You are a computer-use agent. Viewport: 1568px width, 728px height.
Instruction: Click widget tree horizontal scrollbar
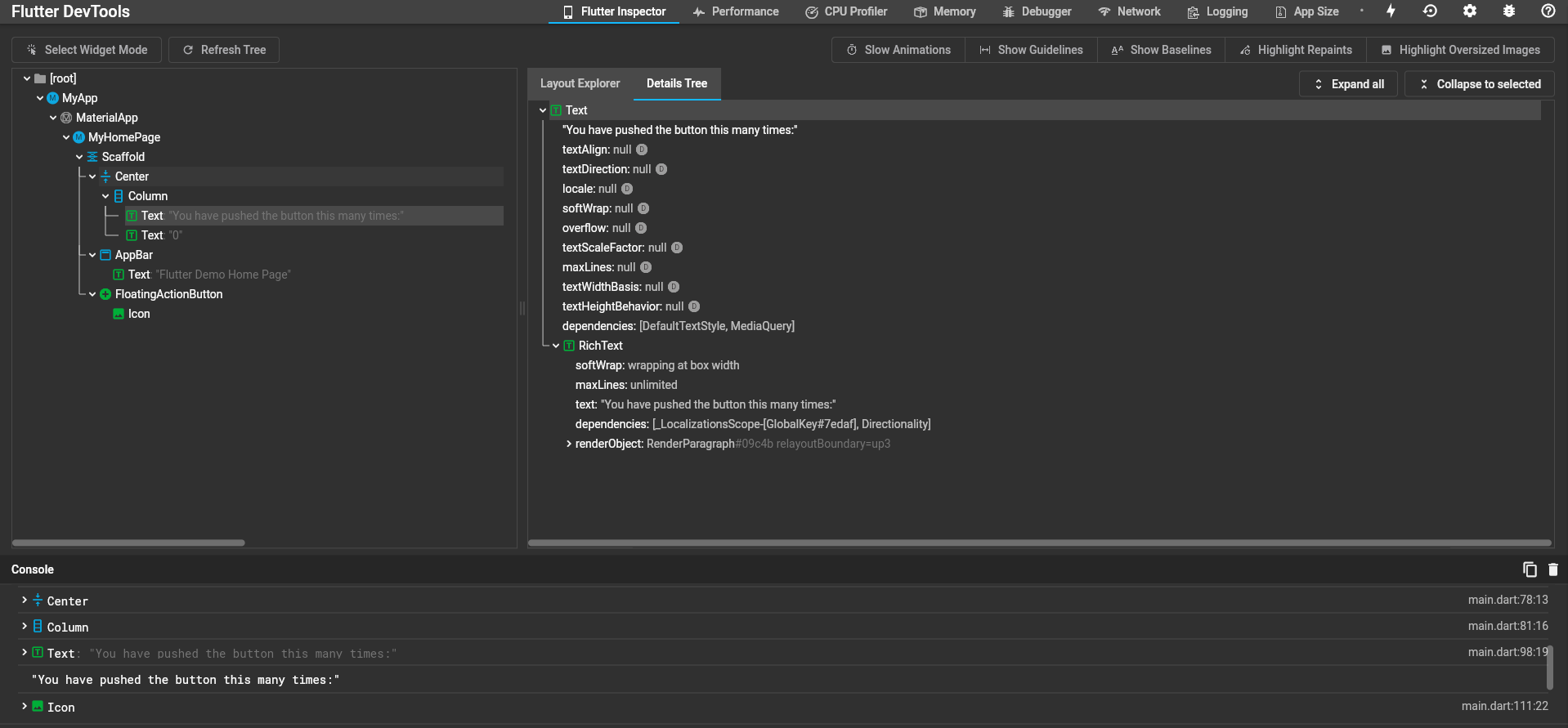(128, 543)
